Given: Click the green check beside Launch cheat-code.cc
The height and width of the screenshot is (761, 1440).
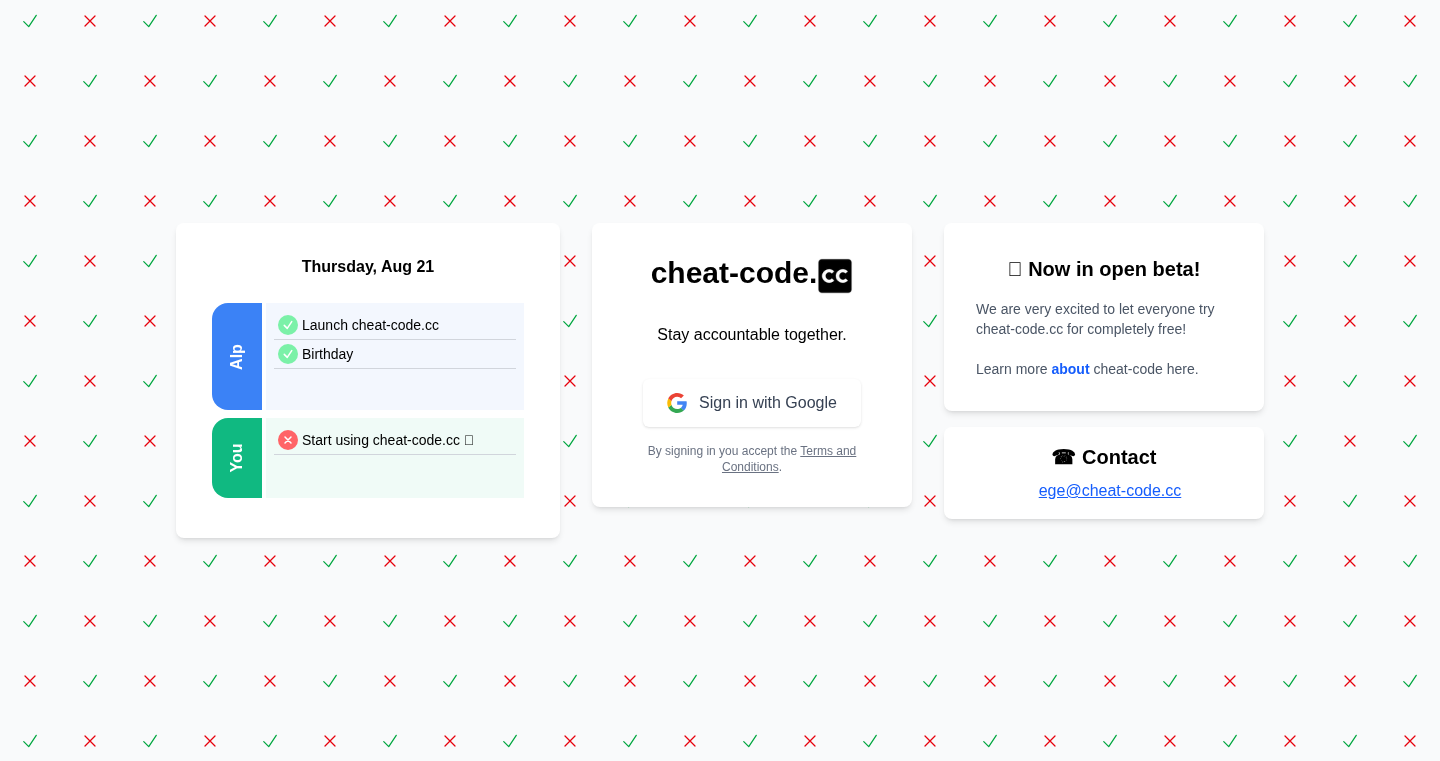Looking at the screenshot, I should 288,325.
